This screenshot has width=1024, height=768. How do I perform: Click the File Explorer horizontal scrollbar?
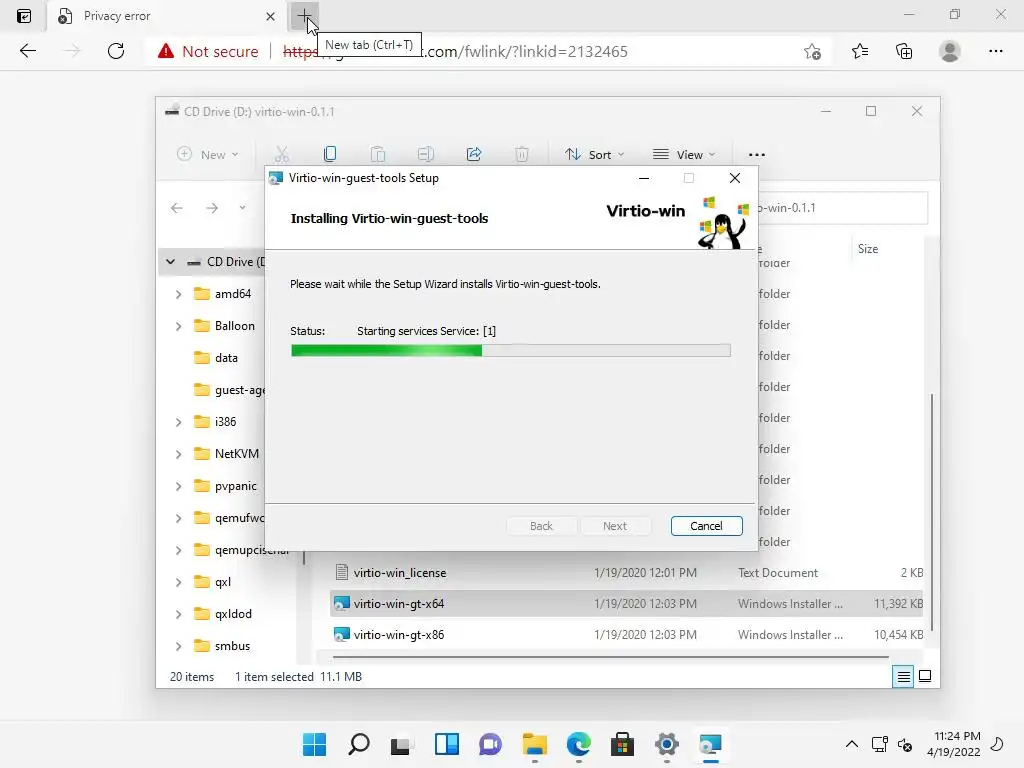point(611,657)
